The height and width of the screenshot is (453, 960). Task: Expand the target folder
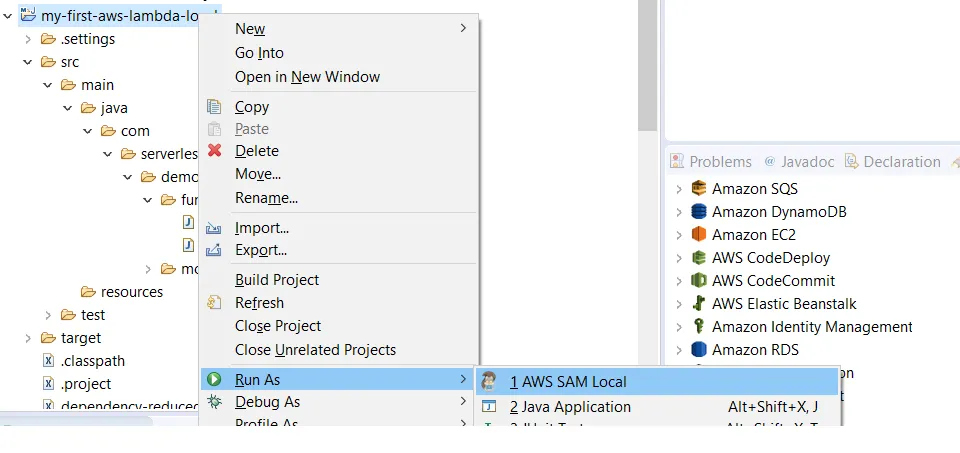[28, 338]
